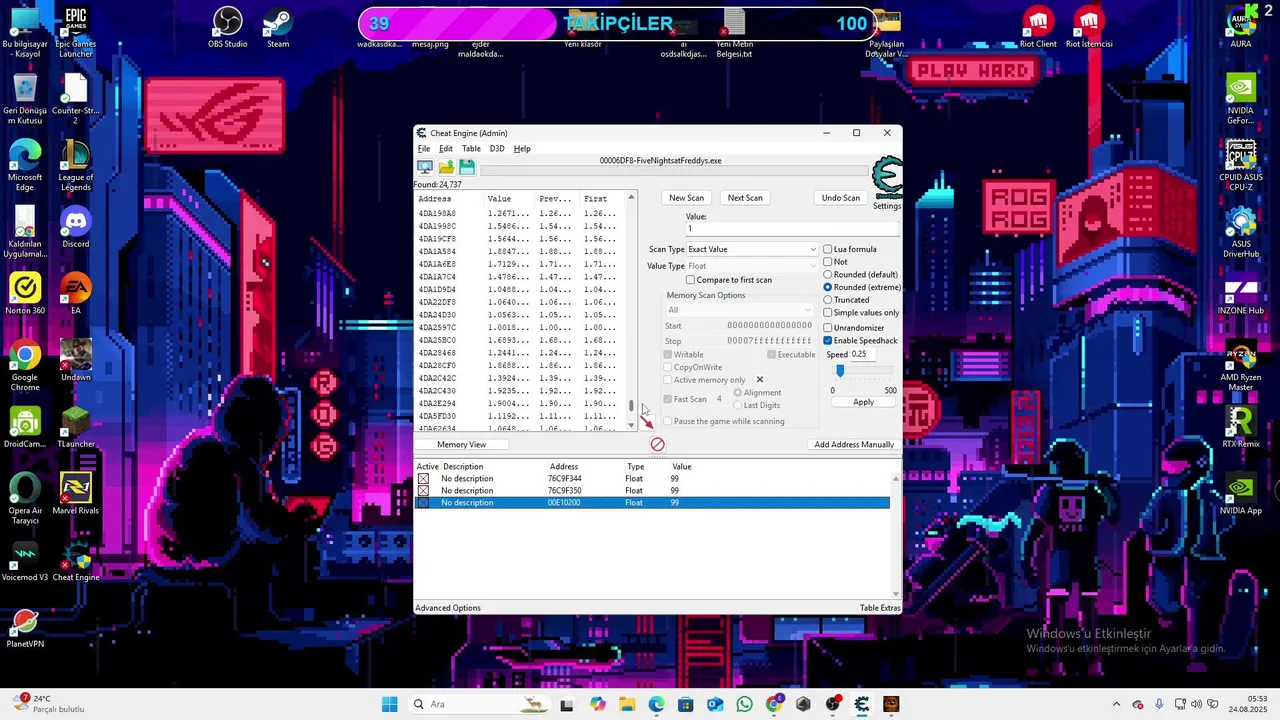The width and height of the screenshot is (1280, 720).
Task: Toggle the Unrandomizer checkbox
Action: [x=827, y=328]
